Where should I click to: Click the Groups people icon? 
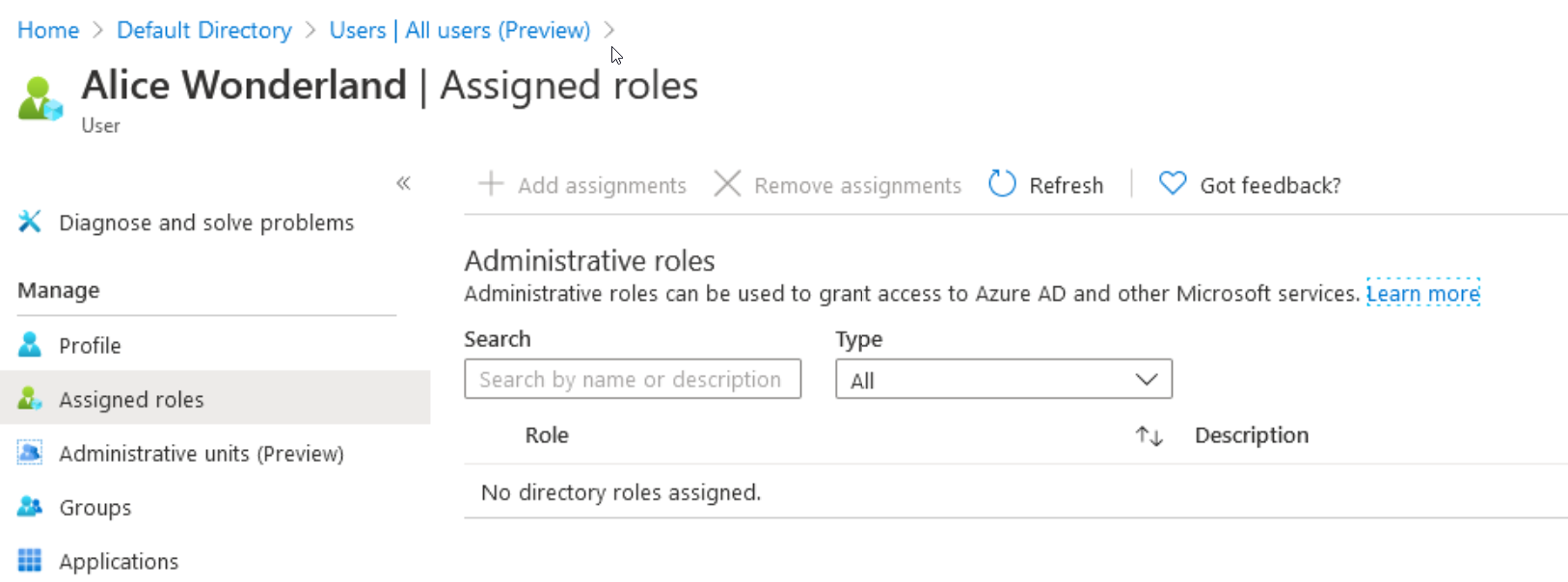30,507
